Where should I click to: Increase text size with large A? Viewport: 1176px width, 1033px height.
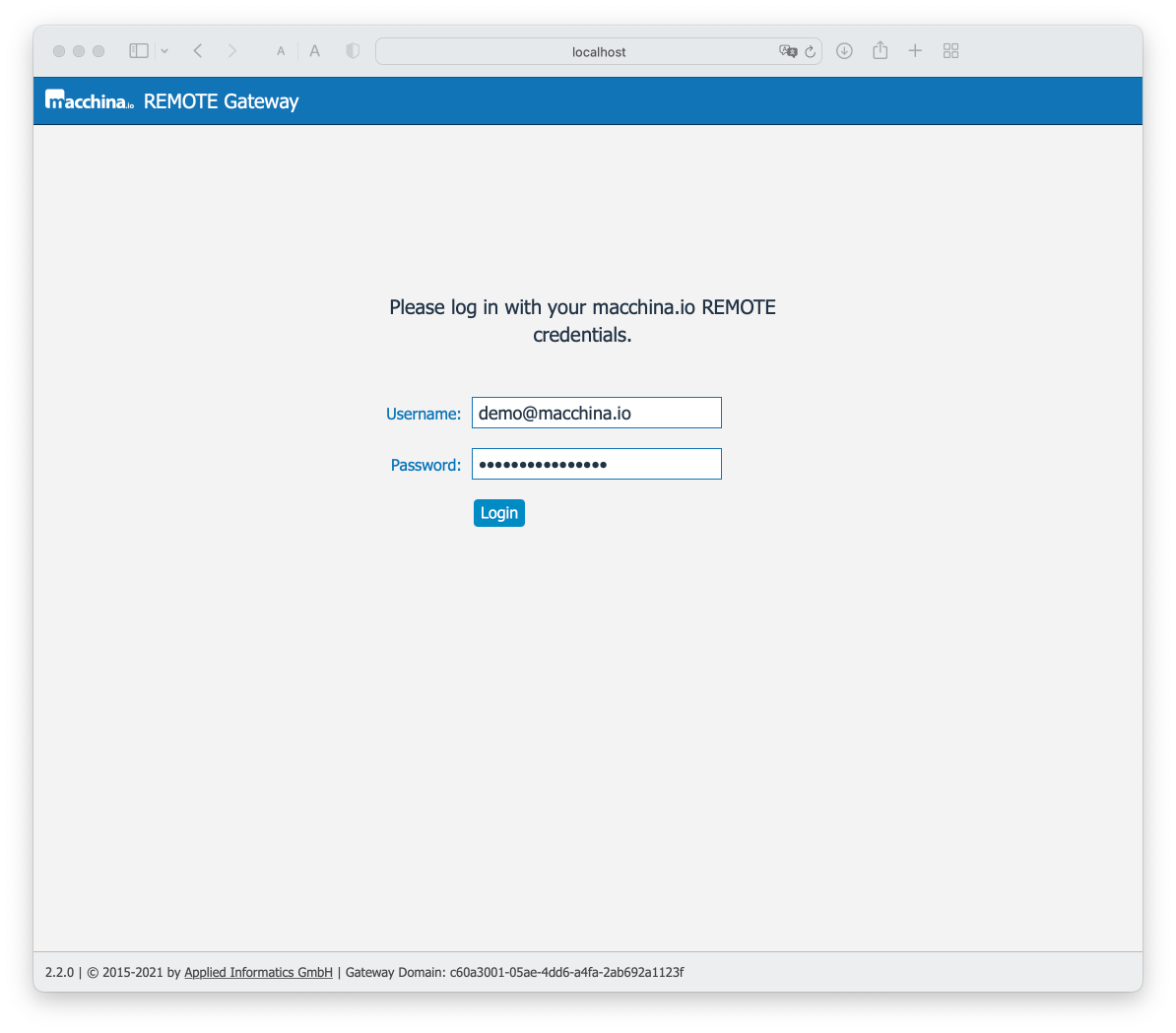coord(315,51)
